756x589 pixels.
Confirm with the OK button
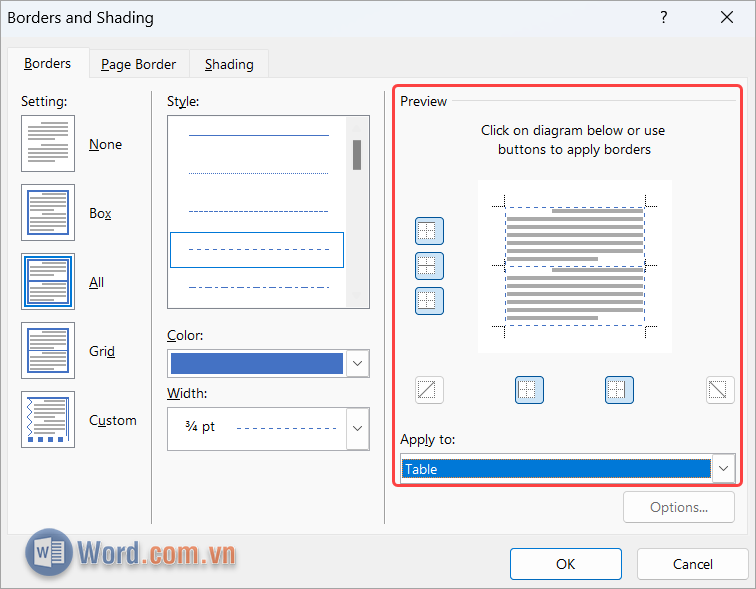566,564
